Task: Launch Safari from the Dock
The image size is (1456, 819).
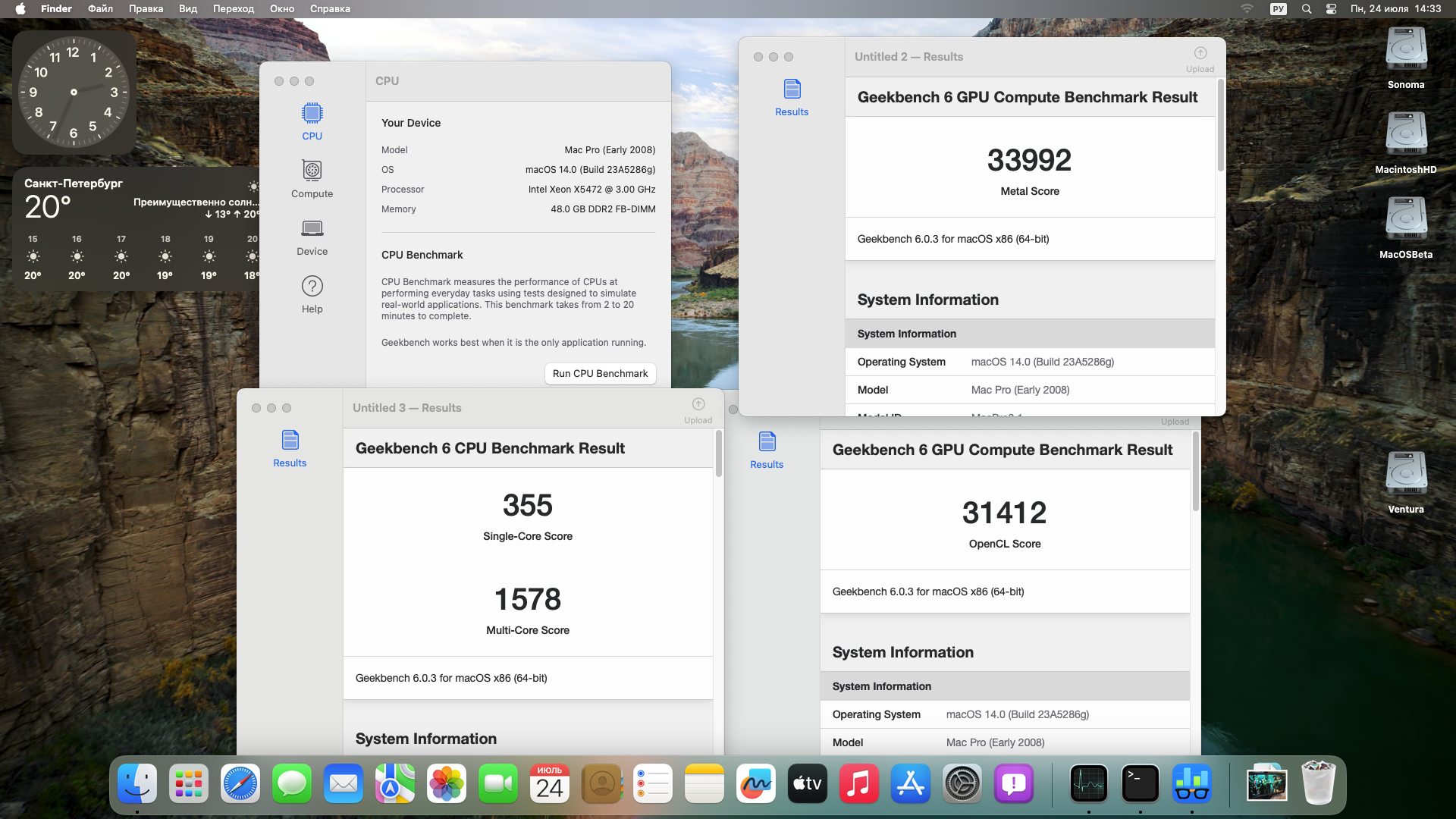Action: click(240, 783)
